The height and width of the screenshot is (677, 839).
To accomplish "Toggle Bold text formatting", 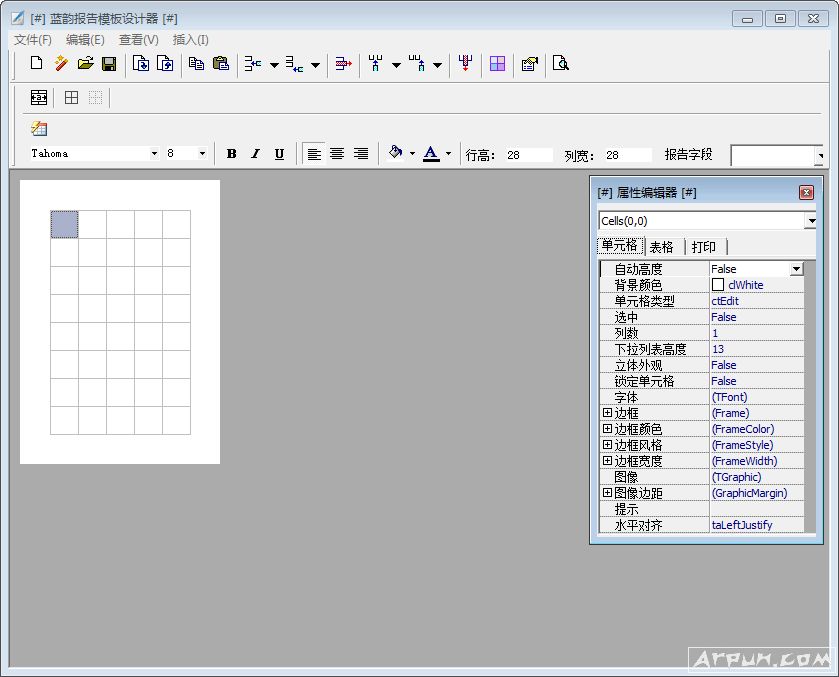I will 231,154.
